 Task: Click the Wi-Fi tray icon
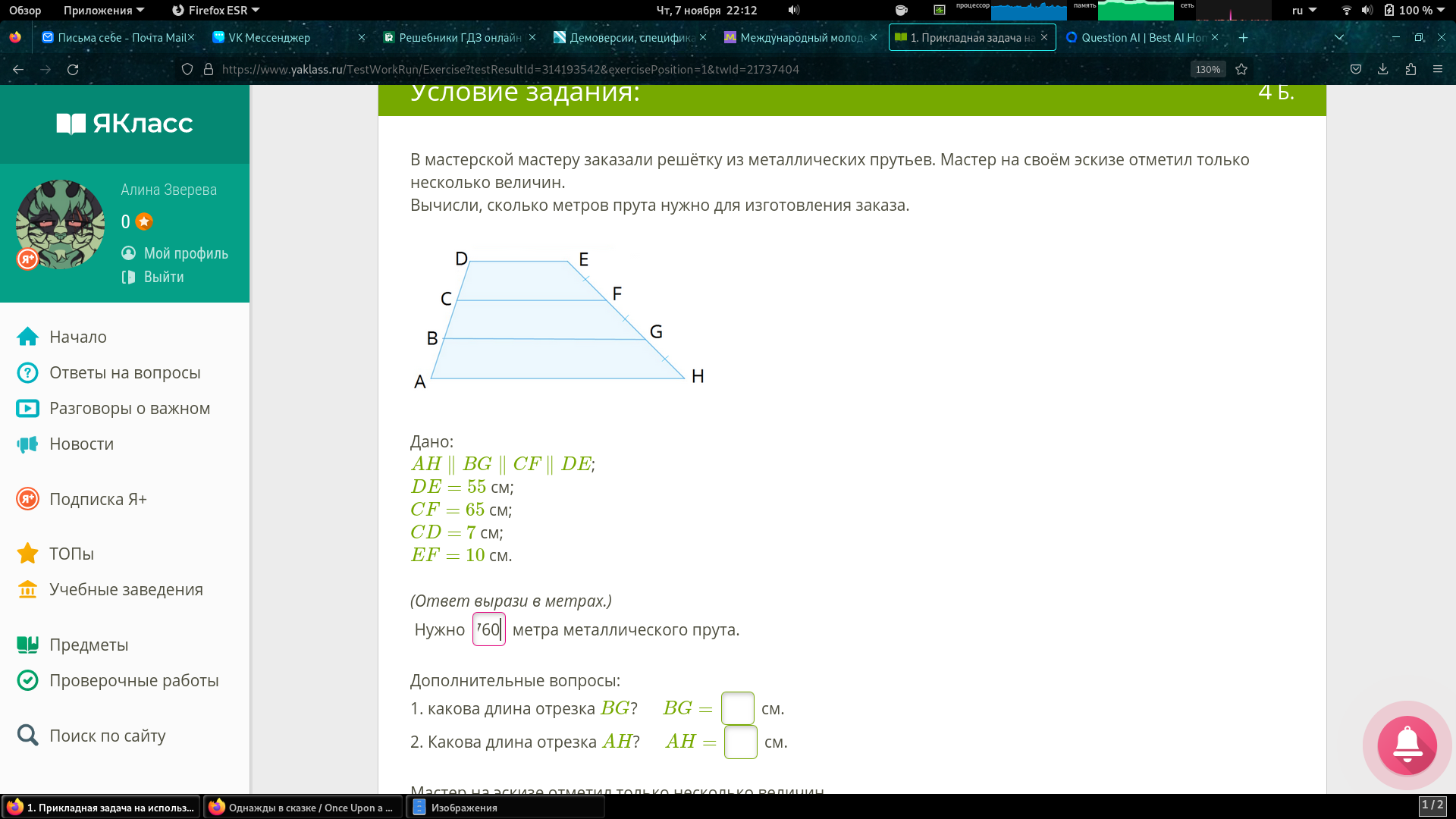[x=1347, y=10]
